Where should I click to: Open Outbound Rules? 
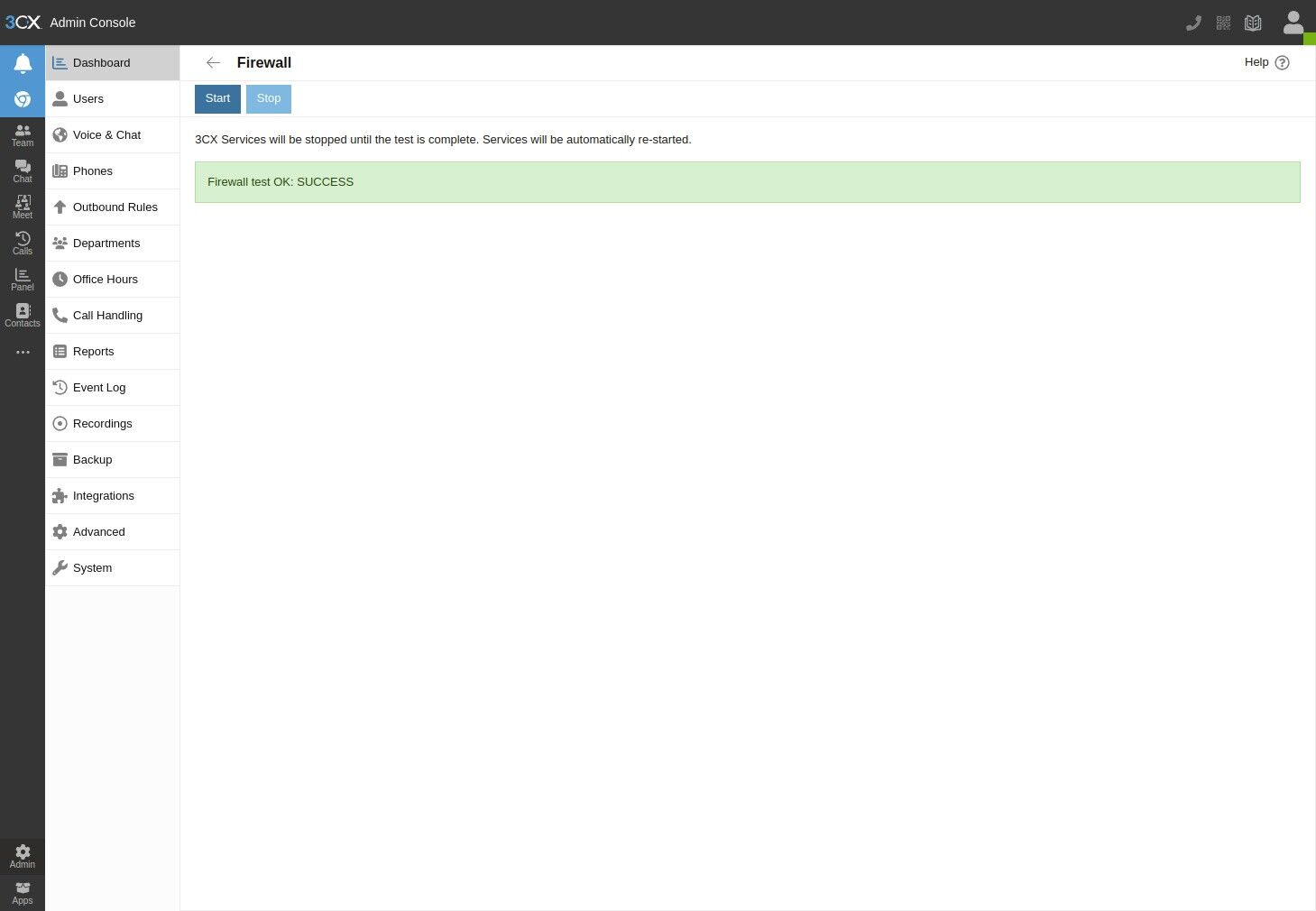pyautogui.click(x=113, y=207)
